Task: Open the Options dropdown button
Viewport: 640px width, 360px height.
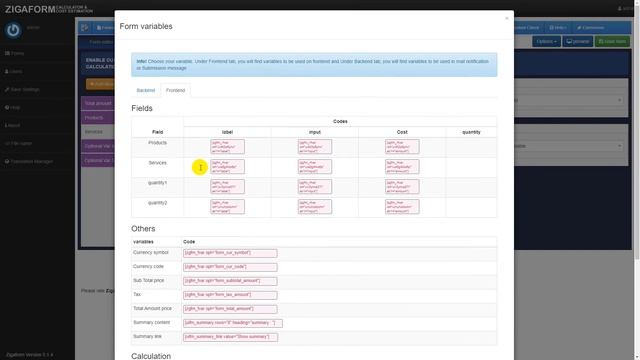Action: (546, 41)
